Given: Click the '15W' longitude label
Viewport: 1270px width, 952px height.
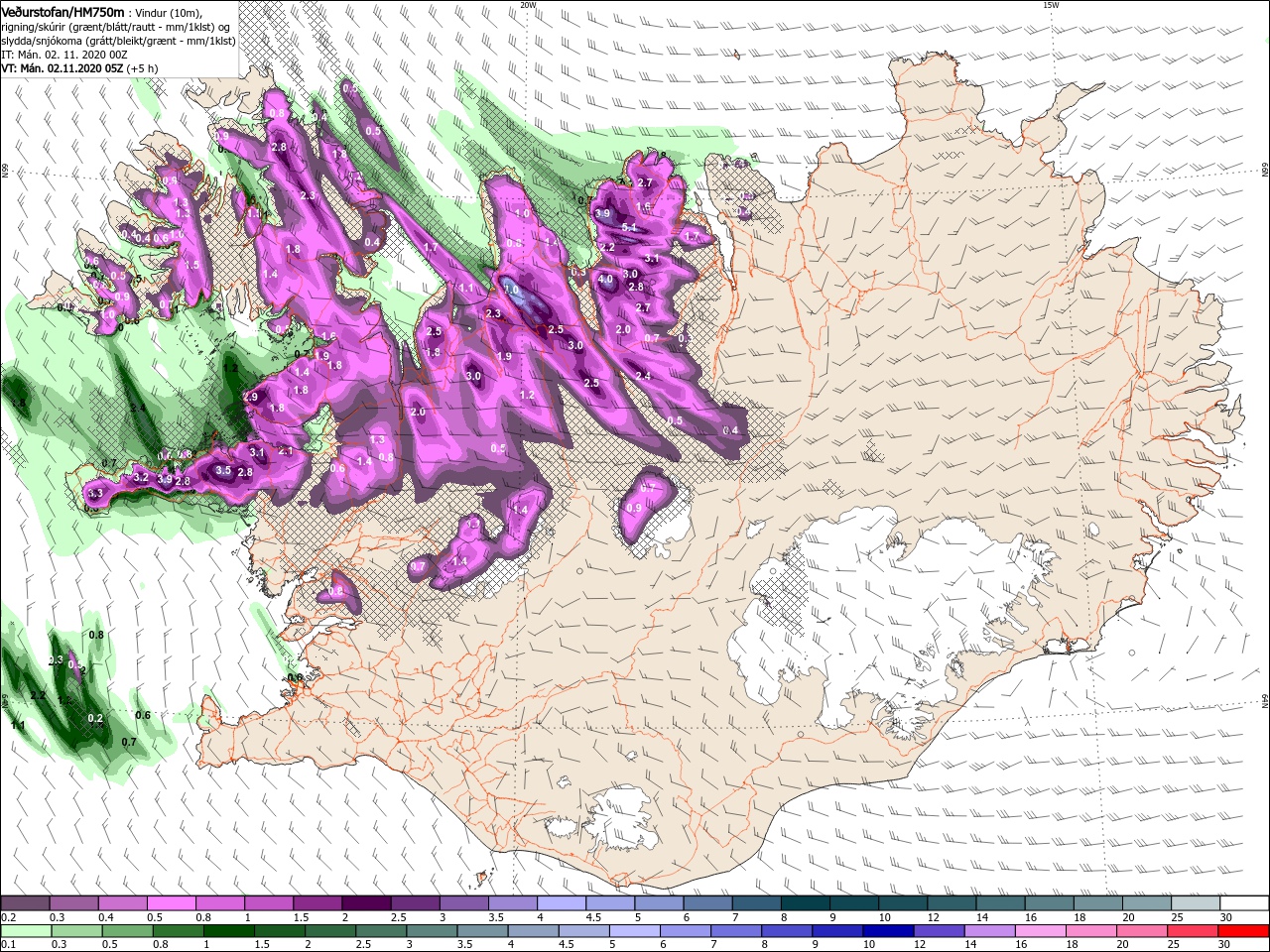Looking at the screenshot, I should pos(1051,5).
